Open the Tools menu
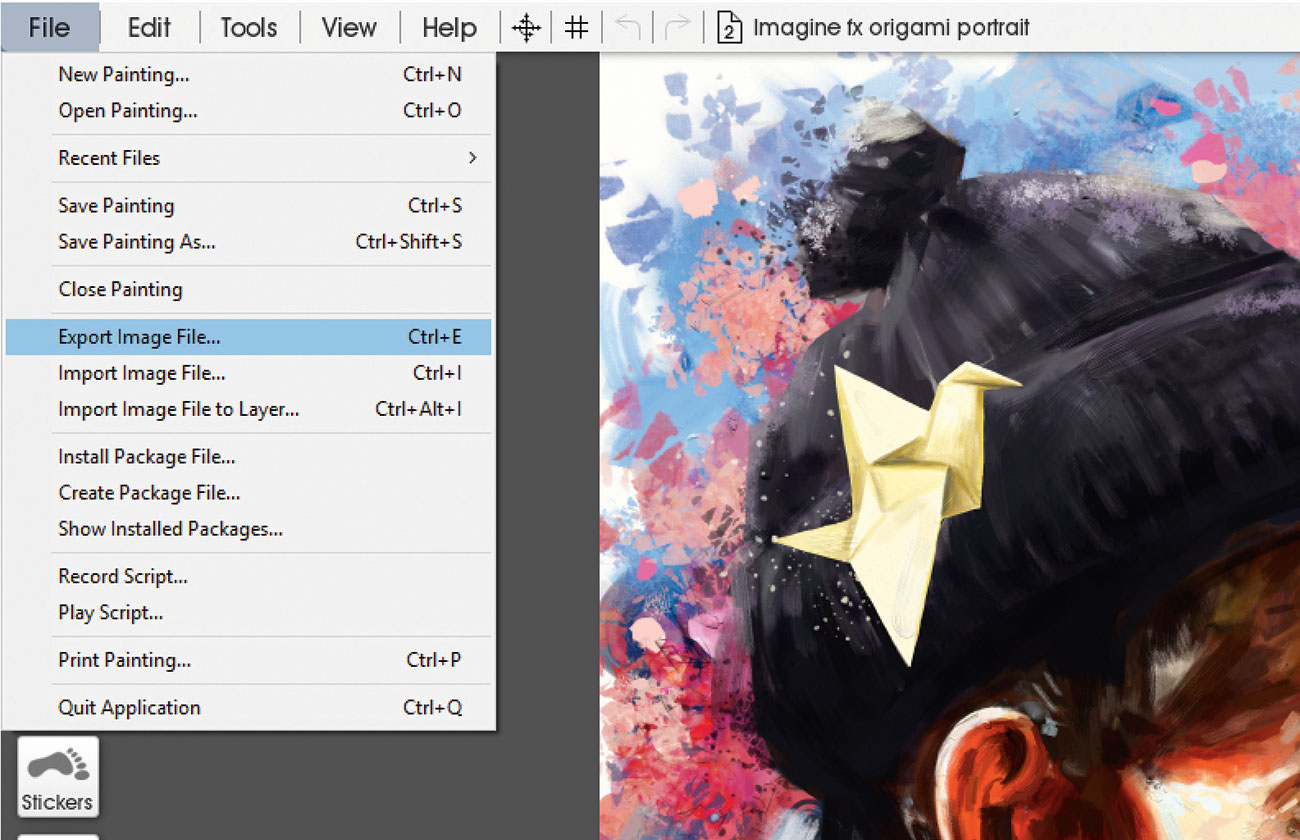The image size is (1300, 840). (x=249, y=27)
